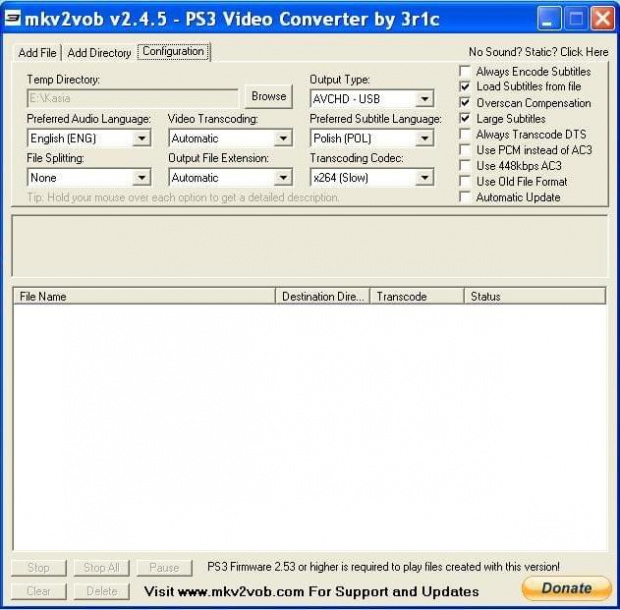Screen dimensions: 620x610
Task: Select the Configuration menu item
Action: pos(173,51)
